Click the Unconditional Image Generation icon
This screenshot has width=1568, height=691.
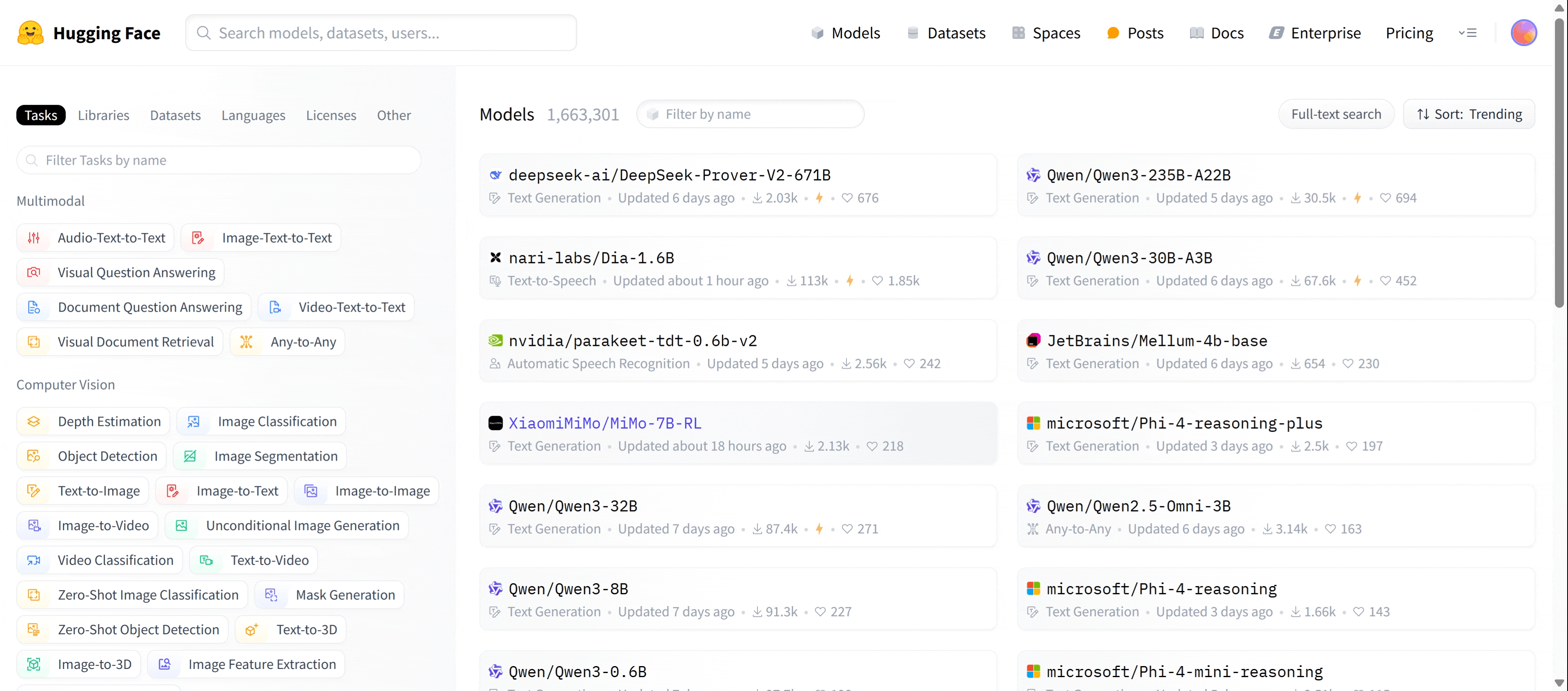pyautogui.click(x=181, y=526)
